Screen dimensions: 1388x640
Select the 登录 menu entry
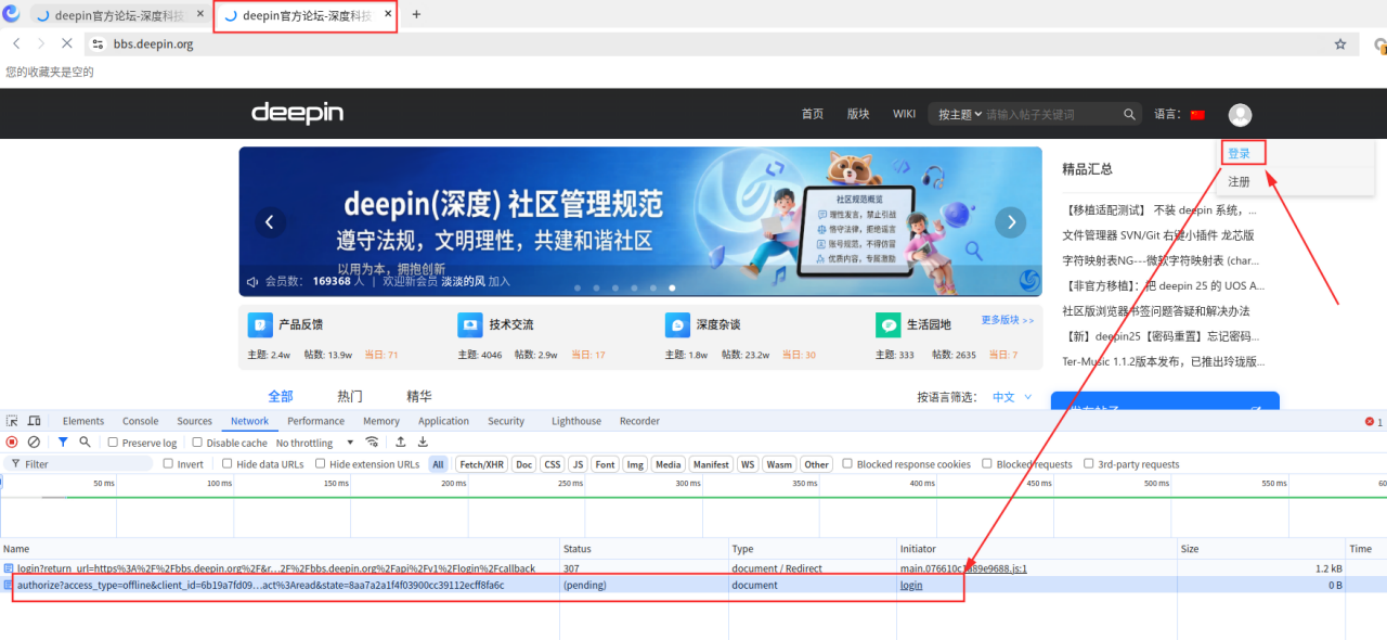click(1239, 153)
